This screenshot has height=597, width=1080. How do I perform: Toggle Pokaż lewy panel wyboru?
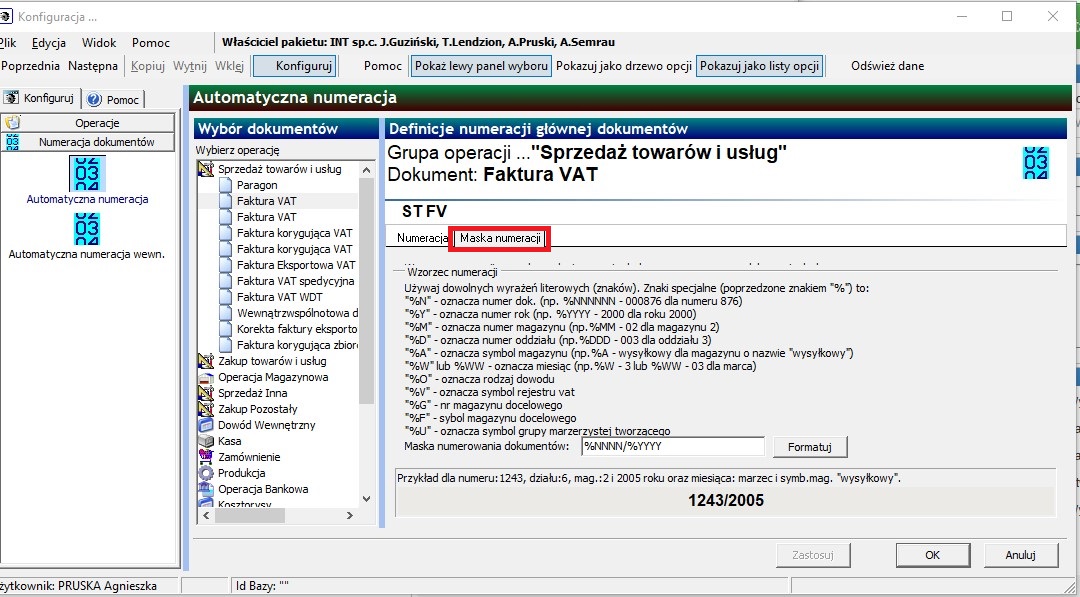point(481,66)
